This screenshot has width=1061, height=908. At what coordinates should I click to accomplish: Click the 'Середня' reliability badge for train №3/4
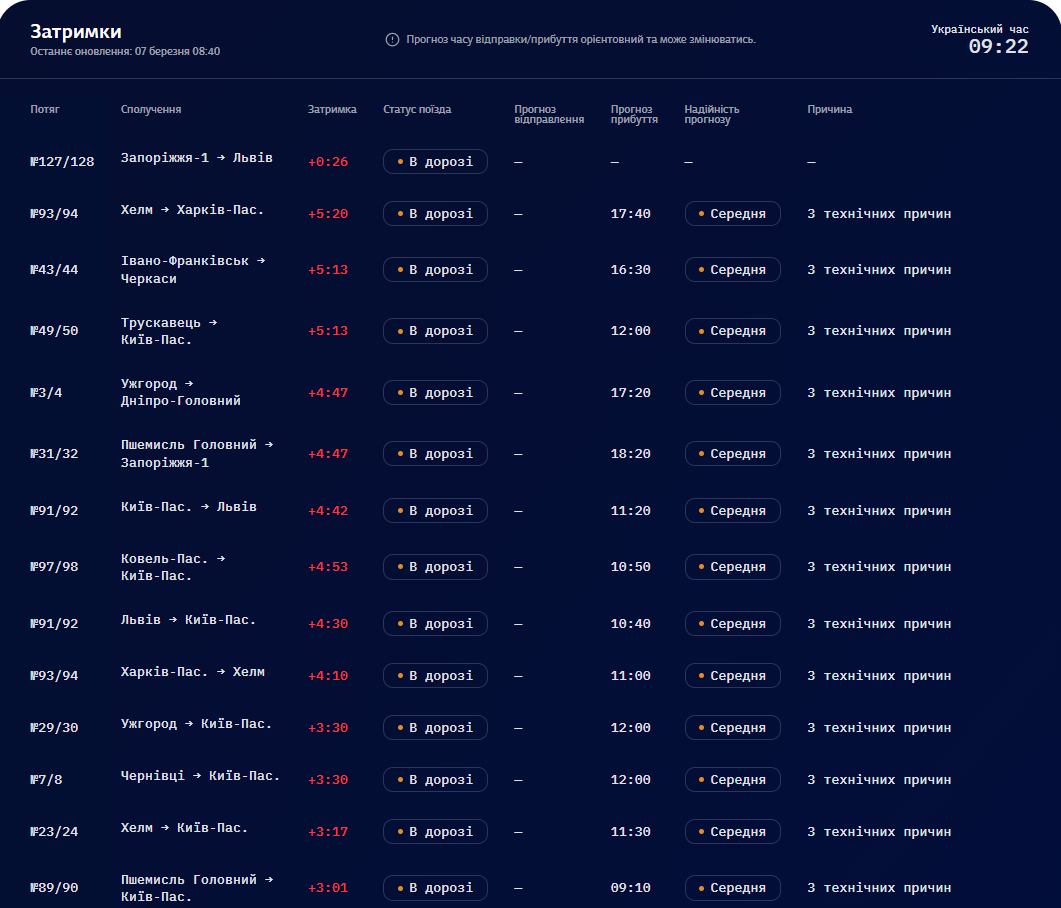click(x=732, y=393)
